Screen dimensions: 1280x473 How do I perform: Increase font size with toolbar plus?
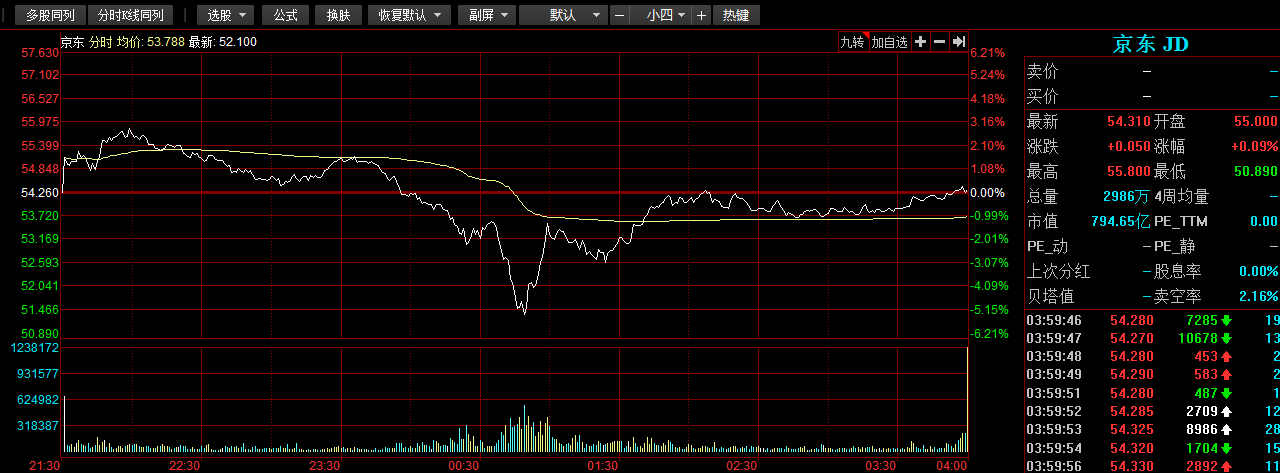click(701, 15)
